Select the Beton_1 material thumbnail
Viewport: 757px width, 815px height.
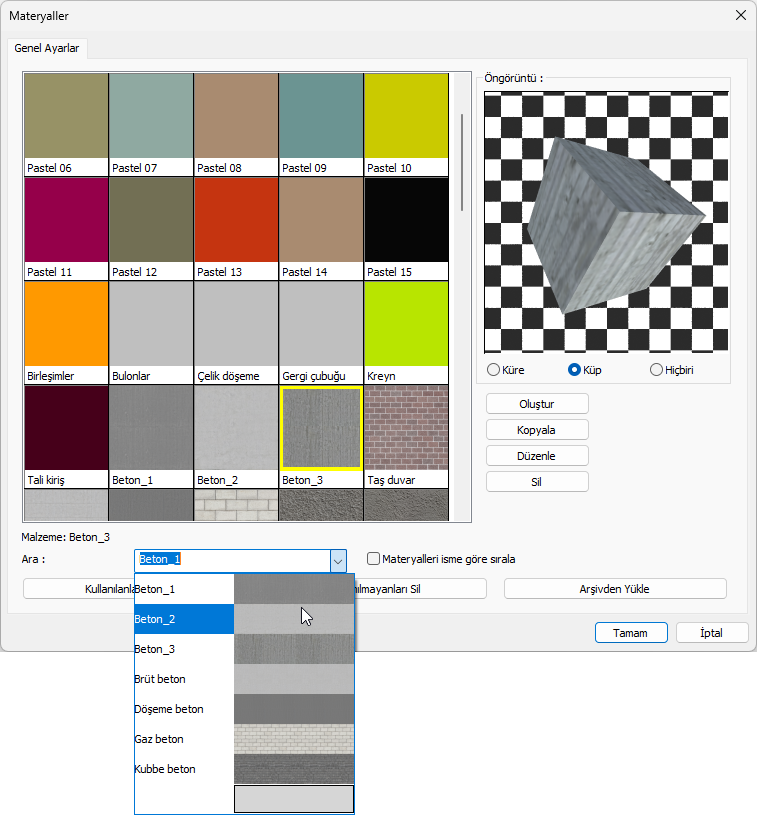[151, 428]
